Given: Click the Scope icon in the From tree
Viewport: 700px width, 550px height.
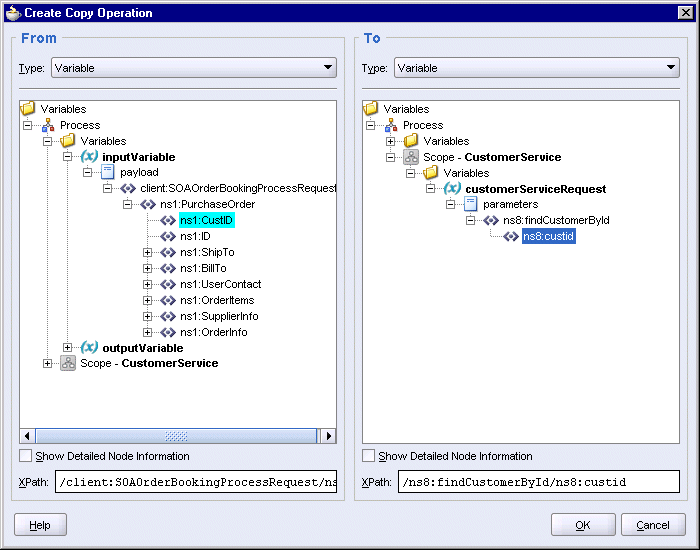Looking at the screenshot, I should [68, 363].
